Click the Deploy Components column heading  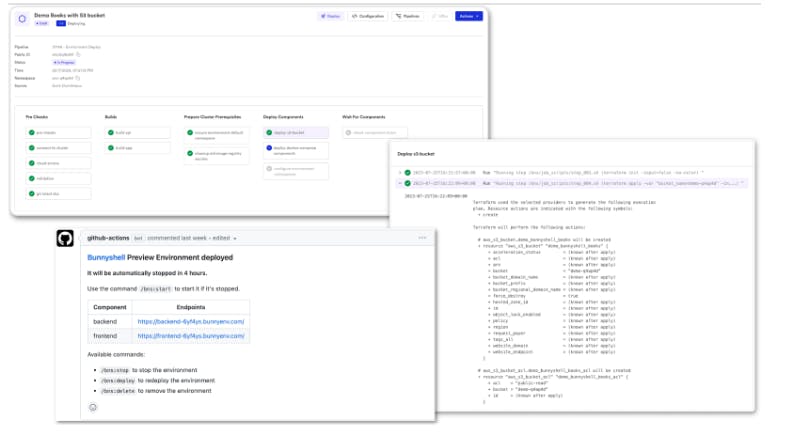283,117
